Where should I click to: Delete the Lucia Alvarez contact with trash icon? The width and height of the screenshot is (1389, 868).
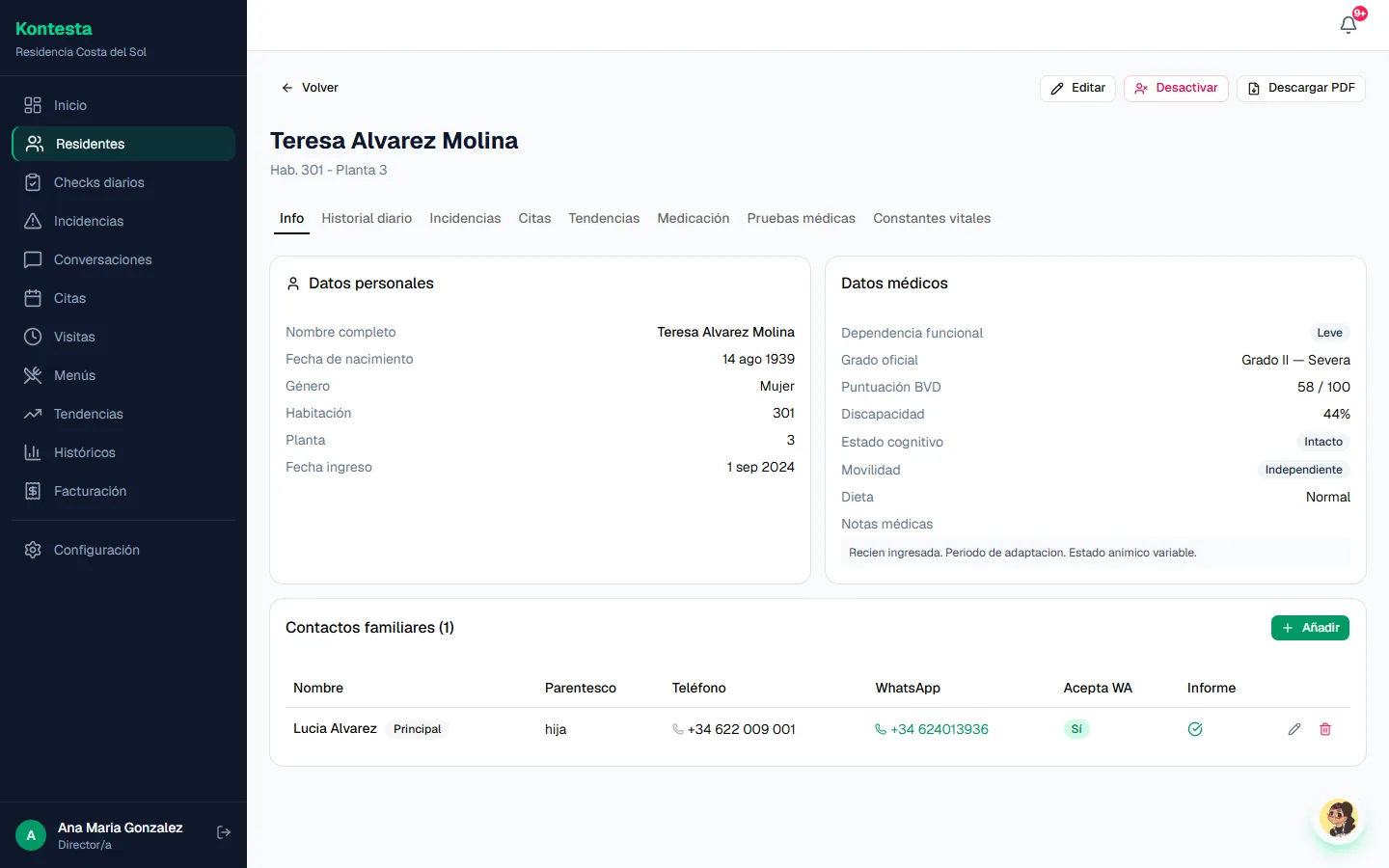tap(1325, 729)
